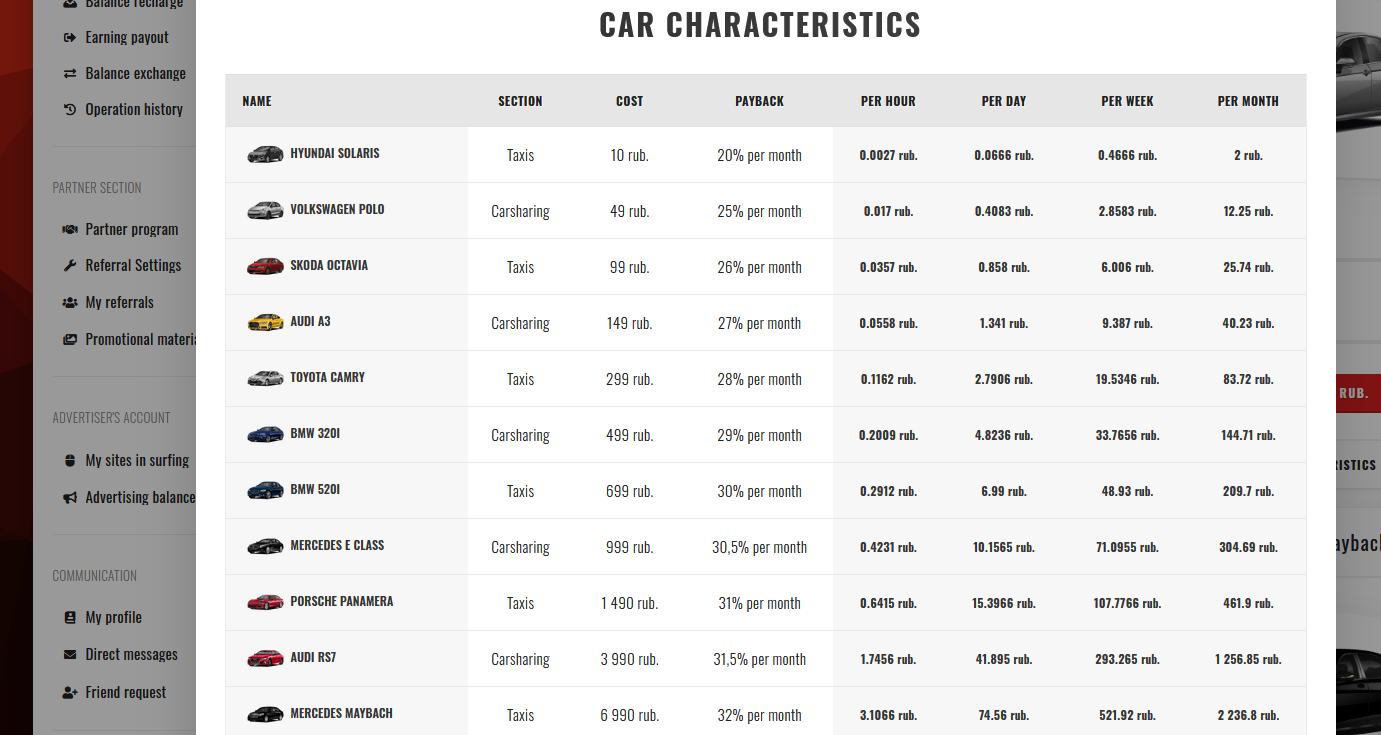1381x735 pixels.
Task: Click the Cost column header
Action: pyautogui.click(x=629, y=101)
